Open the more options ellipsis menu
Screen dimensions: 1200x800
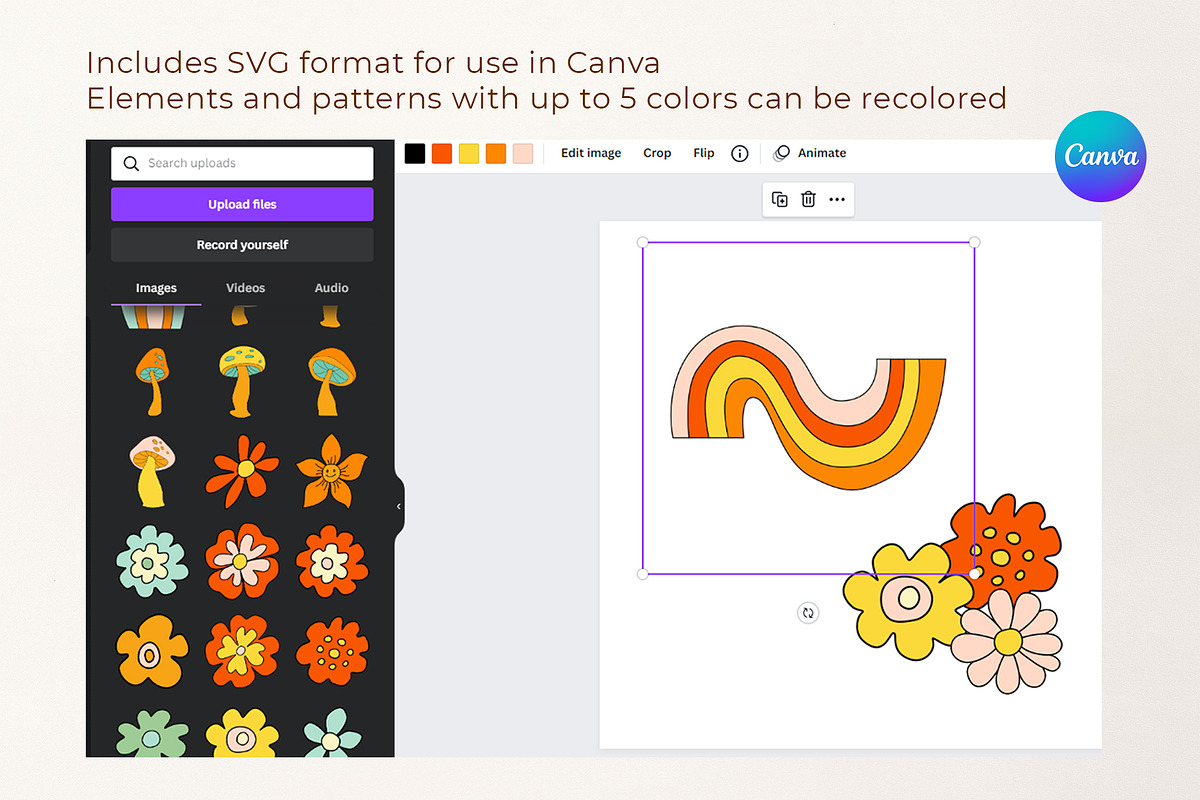click(x=837, y=199)
